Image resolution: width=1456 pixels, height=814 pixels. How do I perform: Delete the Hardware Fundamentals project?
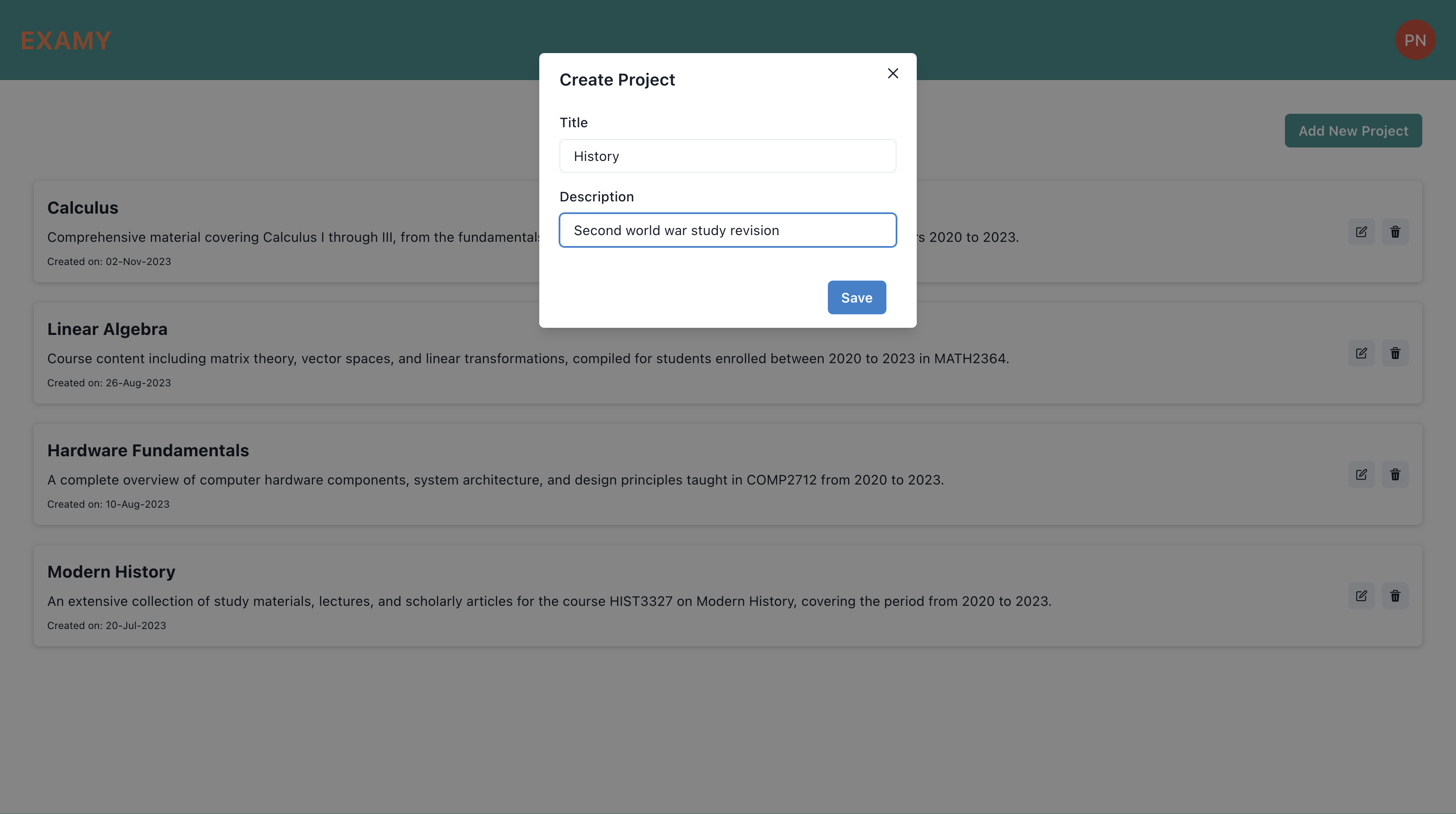tap(1395, 475)
